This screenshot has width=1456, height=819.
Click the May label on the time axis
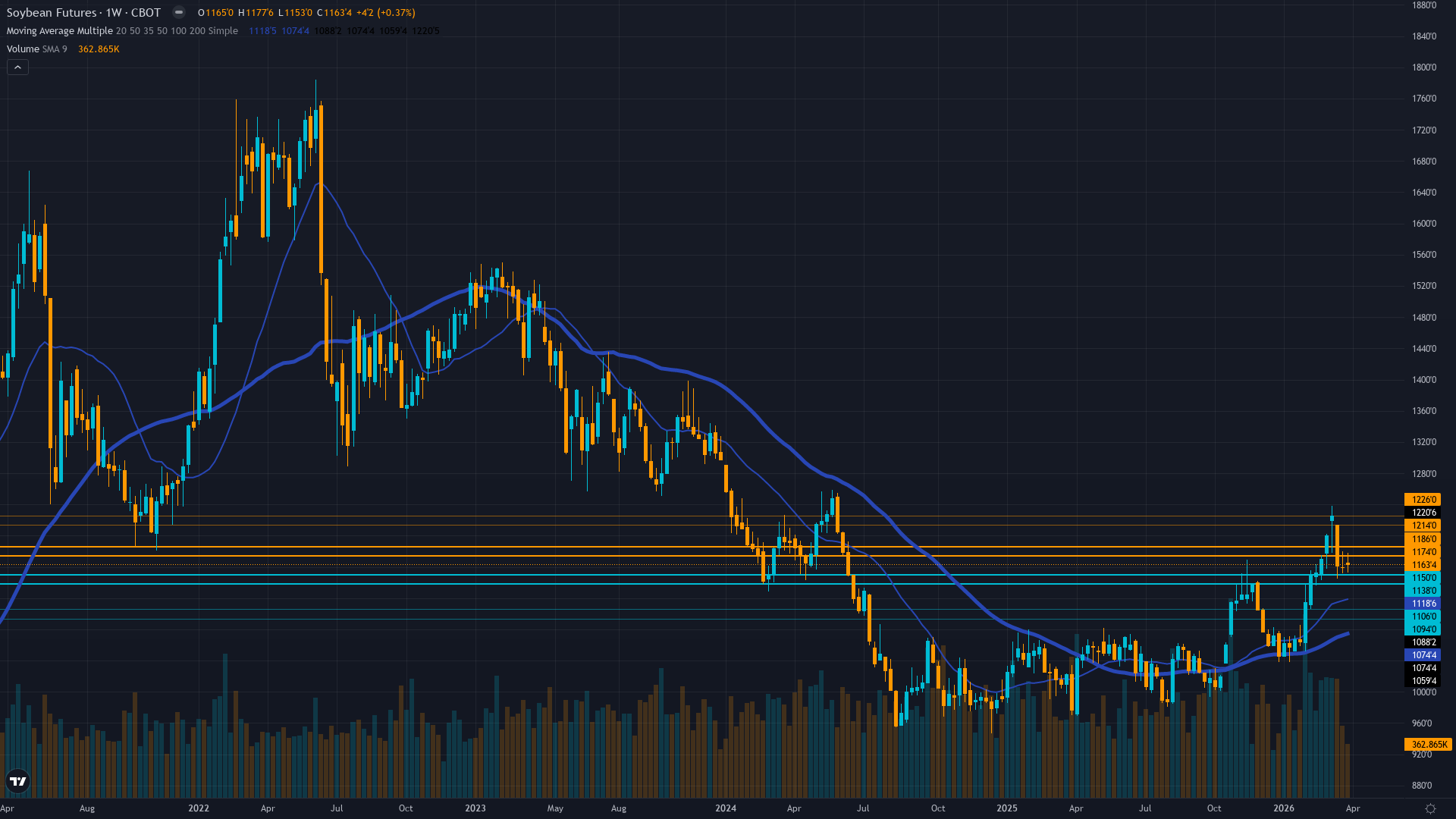(555, 808)
